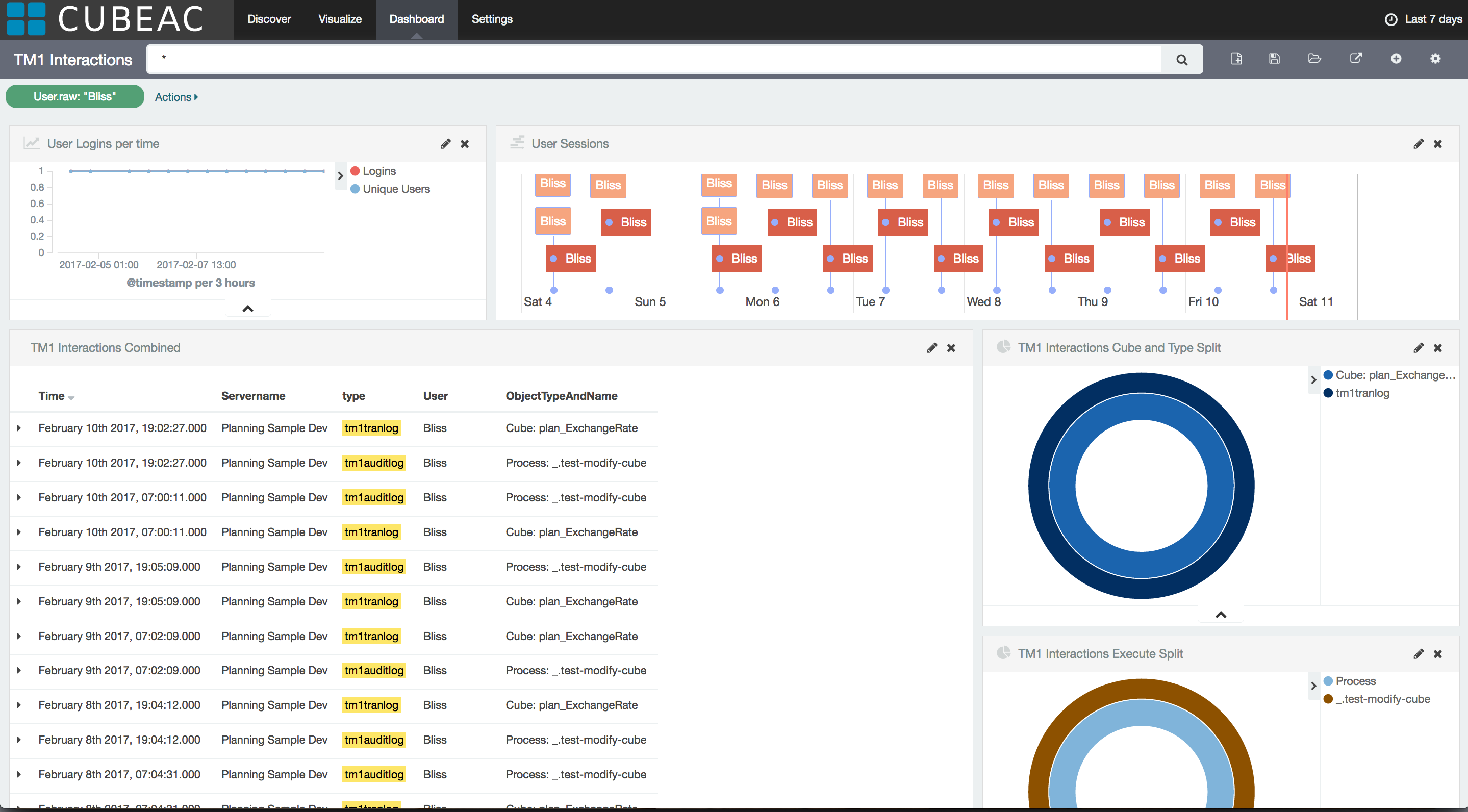Open the Visualize tab

[340, 19]
